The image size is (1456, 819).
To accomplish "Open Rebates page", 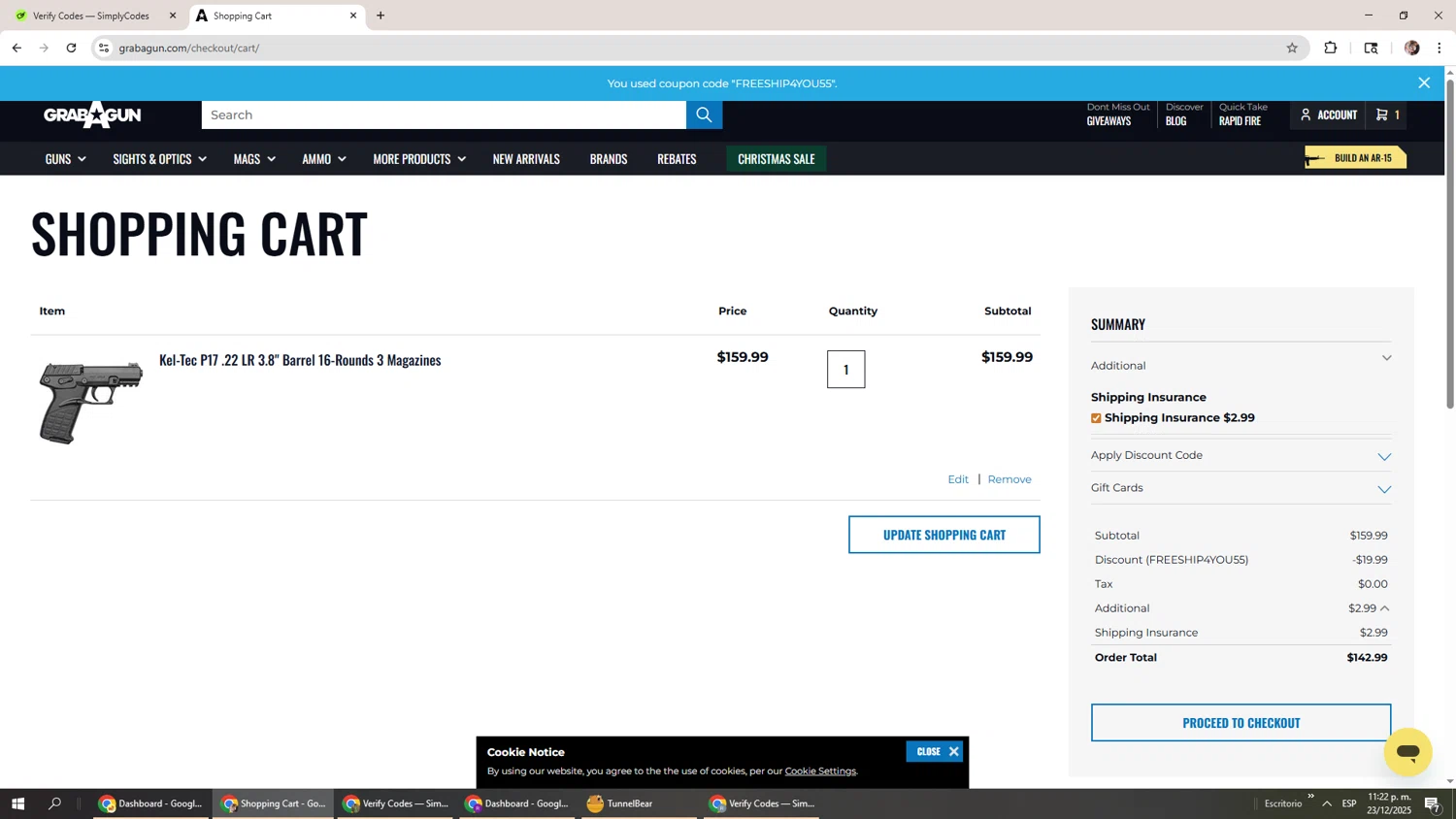I will (677, 159).
